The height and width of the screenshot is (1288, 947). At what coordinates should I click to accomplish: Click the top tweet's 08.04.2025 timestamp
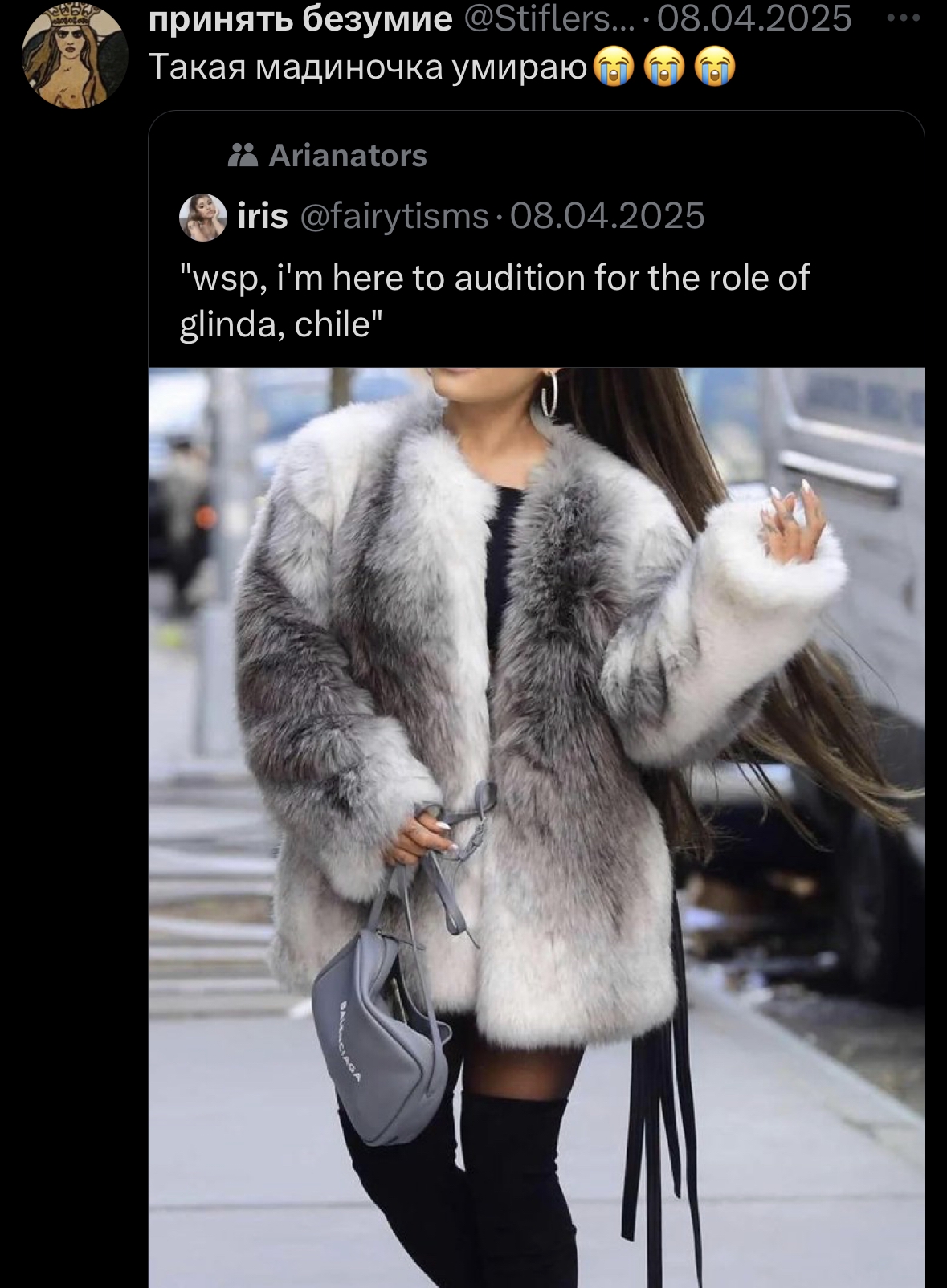pyautogui.click(x=753, y=18)
